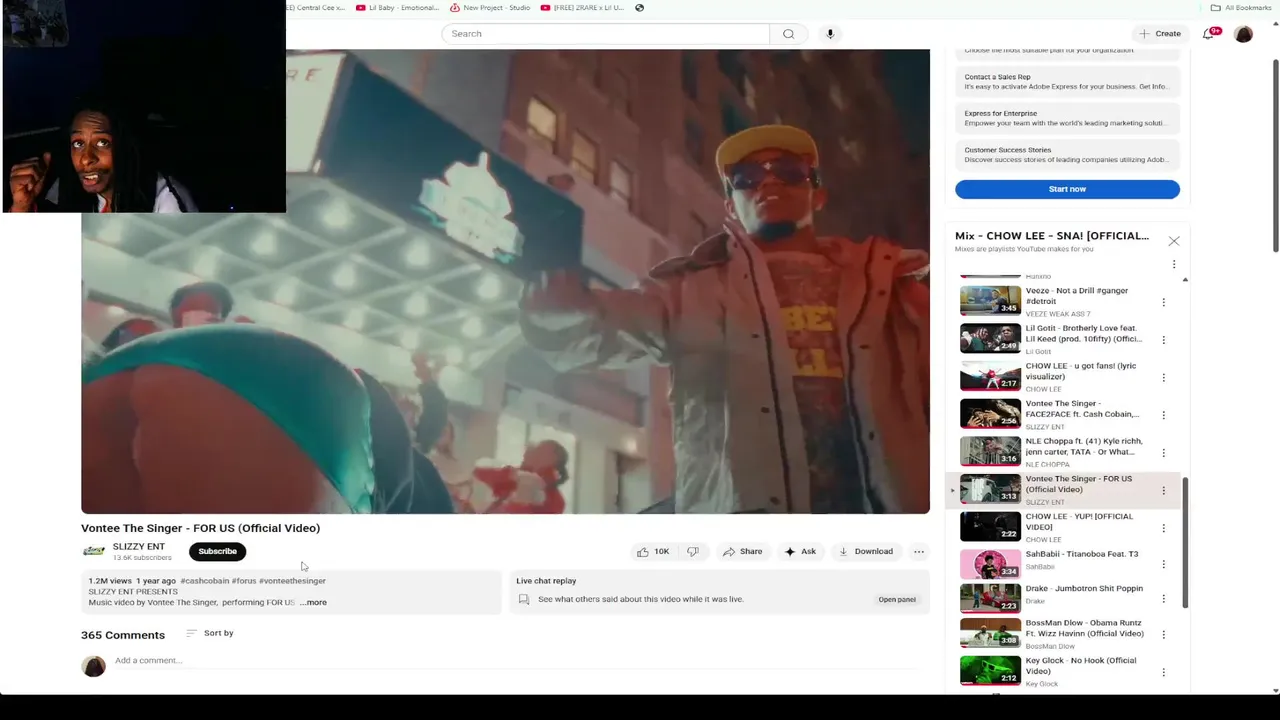This screenshot has width=1280, height=720.
Task: Open Lil Baby - Emotional bookmark
Action: (397, 7)
